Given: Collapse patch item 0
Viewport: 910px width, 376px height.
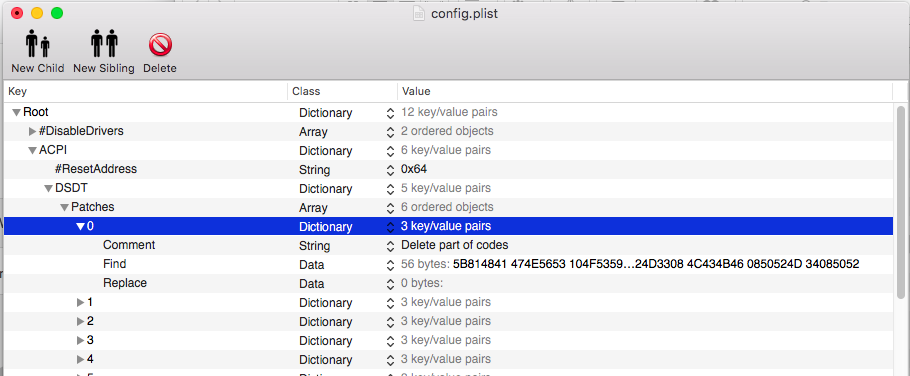Looking at the screenshot, I should coord(80,227).
